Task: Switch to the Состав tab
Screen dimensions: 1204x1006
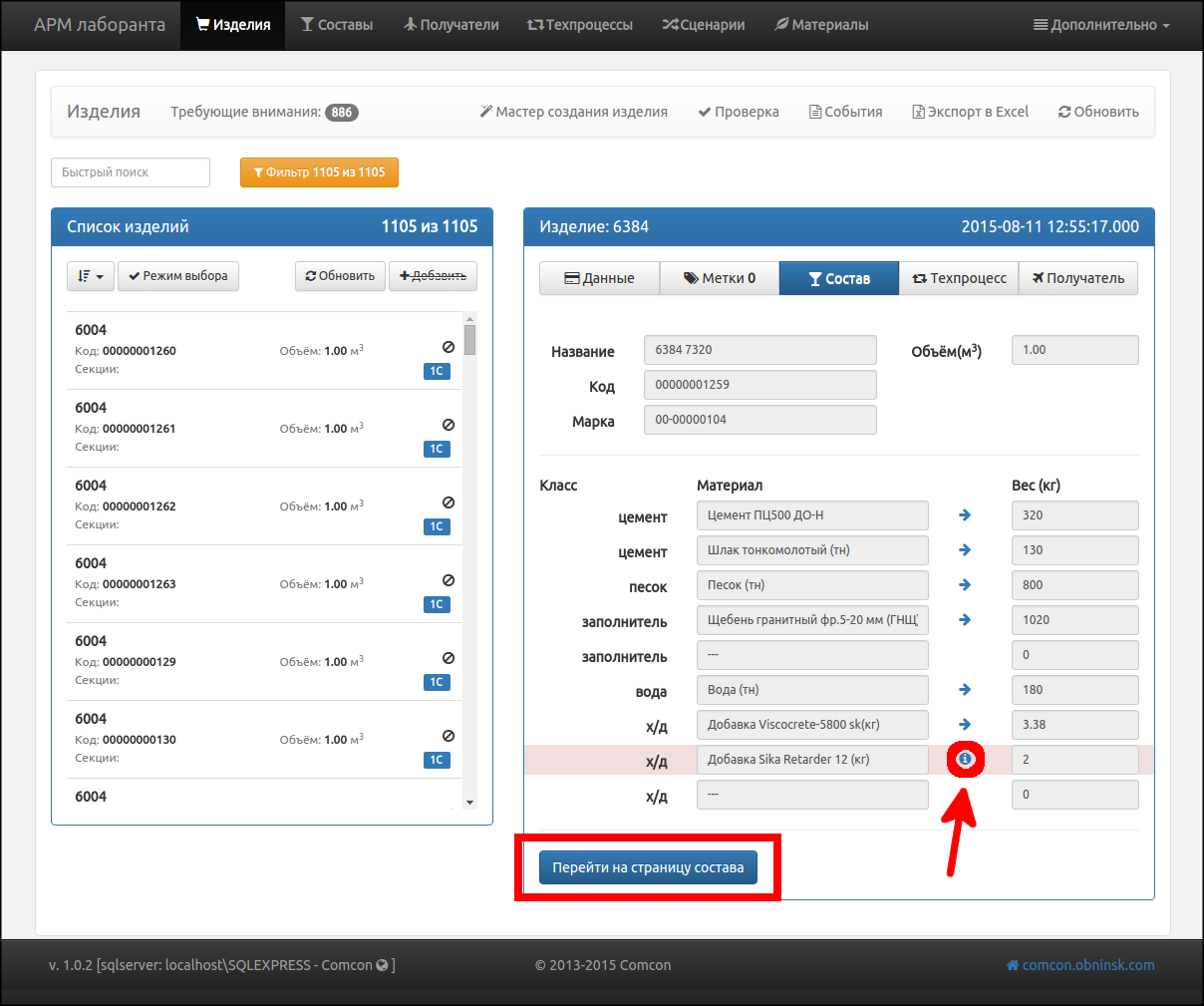Action: 839,278
